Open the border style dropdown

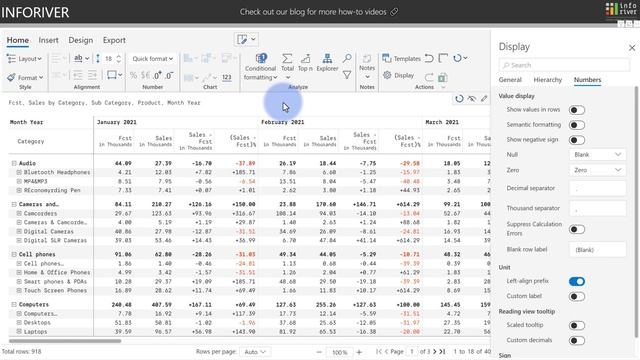tap(114, 75)
